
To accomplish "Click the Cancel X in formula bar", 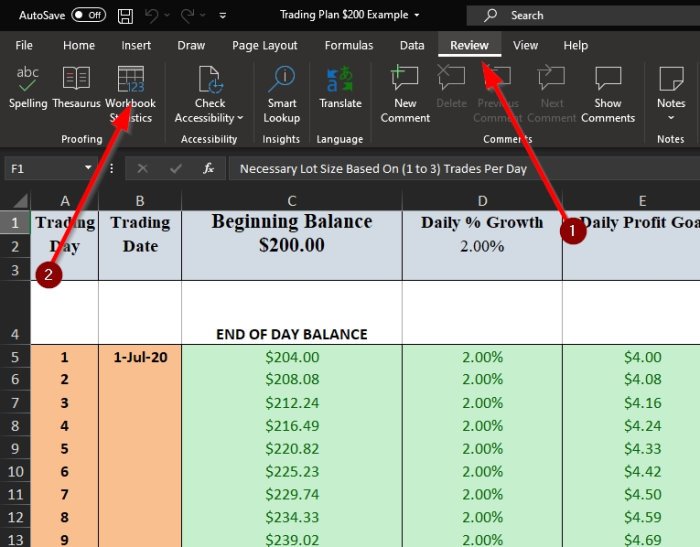I will pyautogui.click(x=142, y=169).
